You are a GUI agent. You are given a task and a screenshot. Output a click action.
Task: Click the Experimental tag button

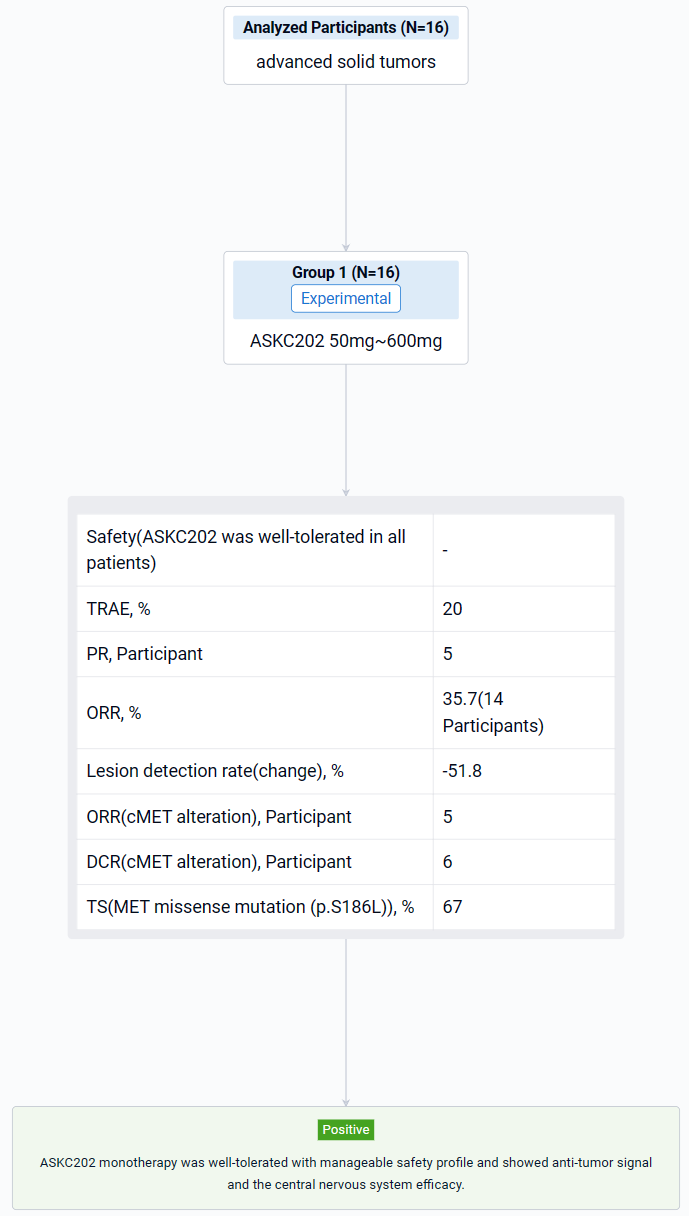[x=346, y=299]
